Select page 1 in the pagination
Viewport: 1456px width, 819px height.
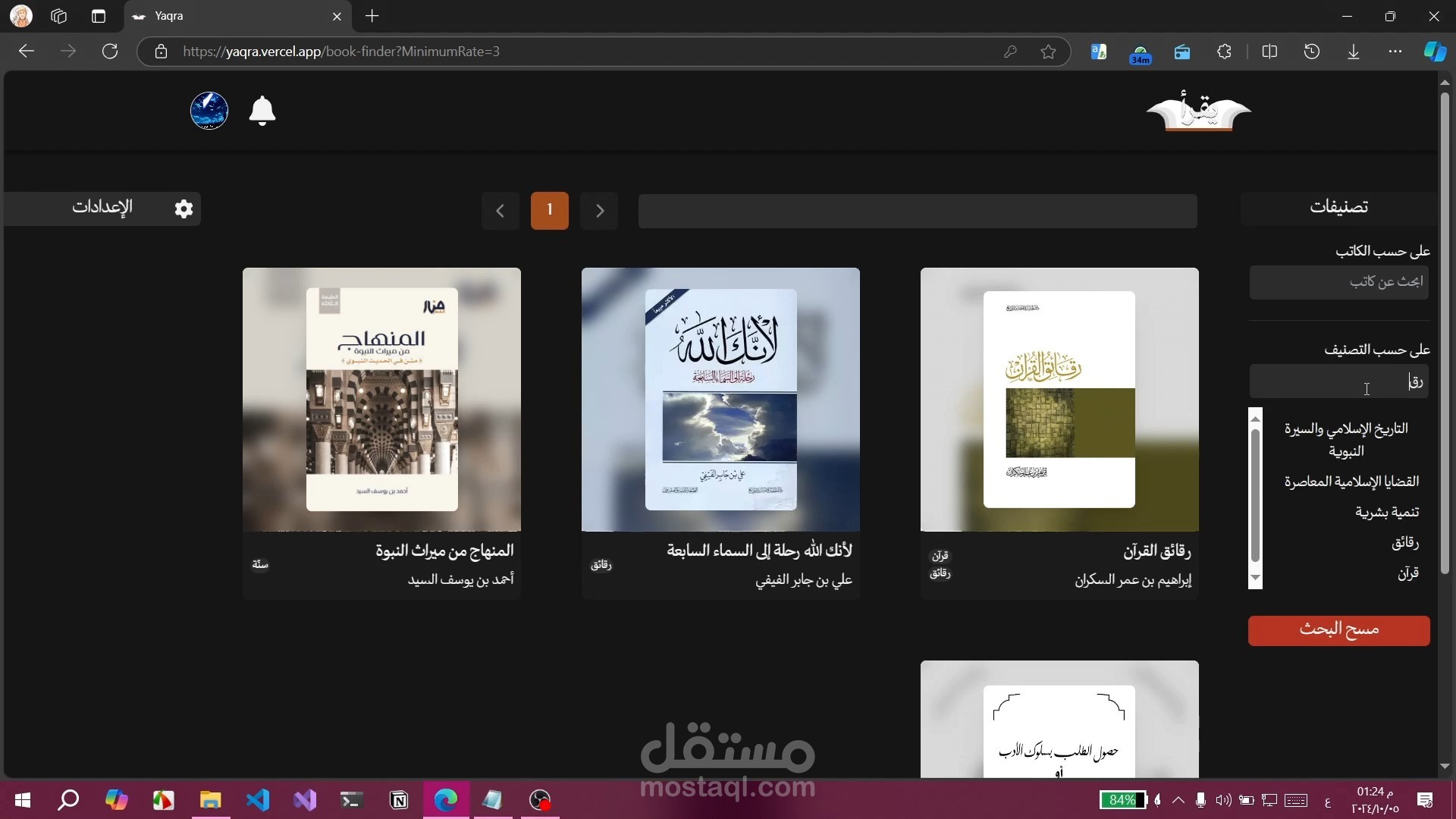(550, 209)
